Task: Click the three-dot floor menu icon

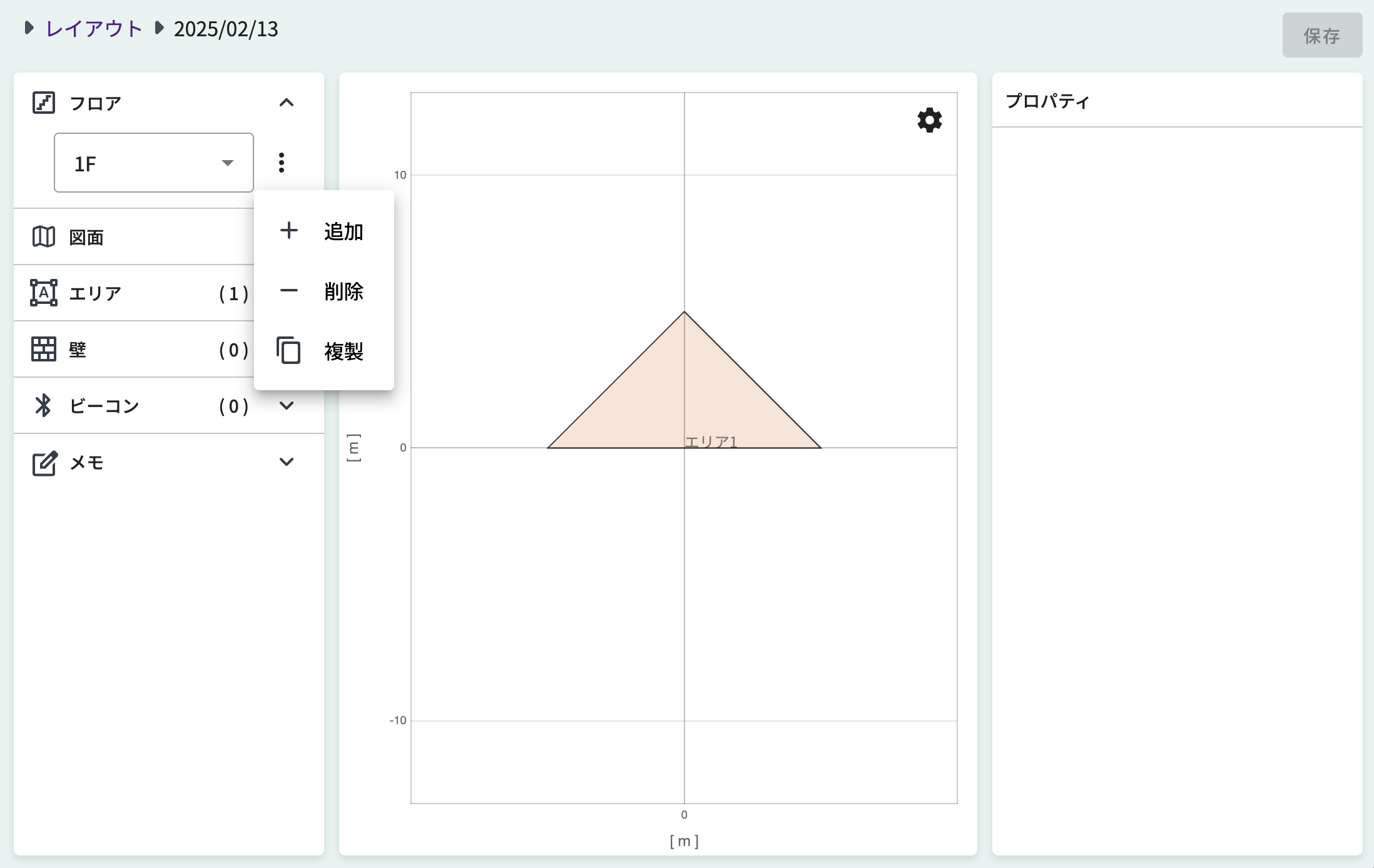Action: click(282, 163)
